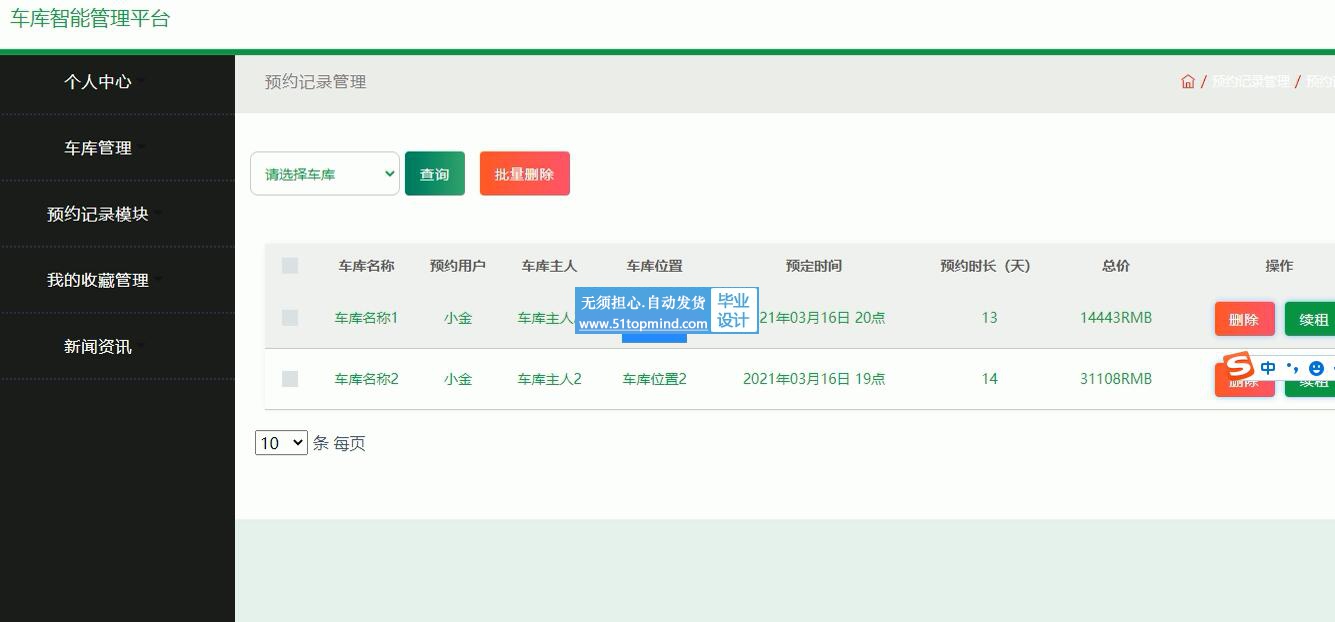Click the 车库名称1 cell
1335x622 pixels.
click(x=367, y=318)
